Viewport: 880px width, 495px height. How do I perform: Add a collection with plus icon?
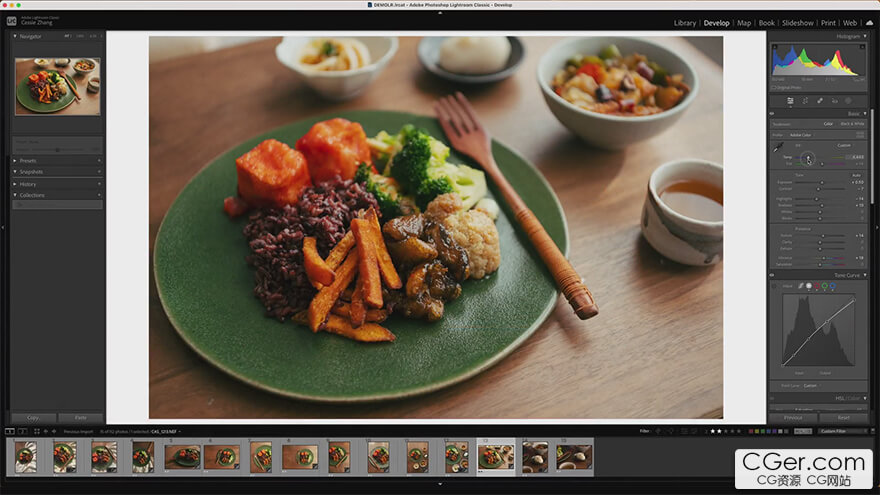(99, 195)
